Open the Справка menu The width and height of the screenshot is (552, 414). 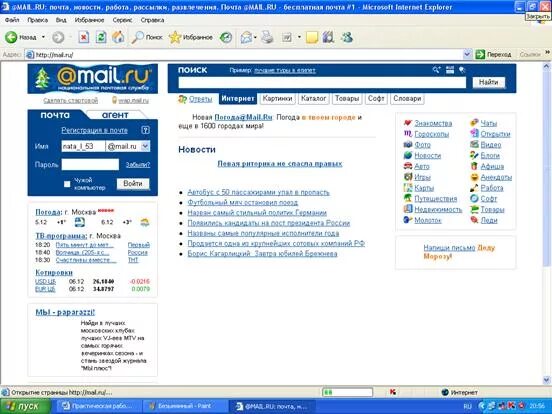[152, 20]
